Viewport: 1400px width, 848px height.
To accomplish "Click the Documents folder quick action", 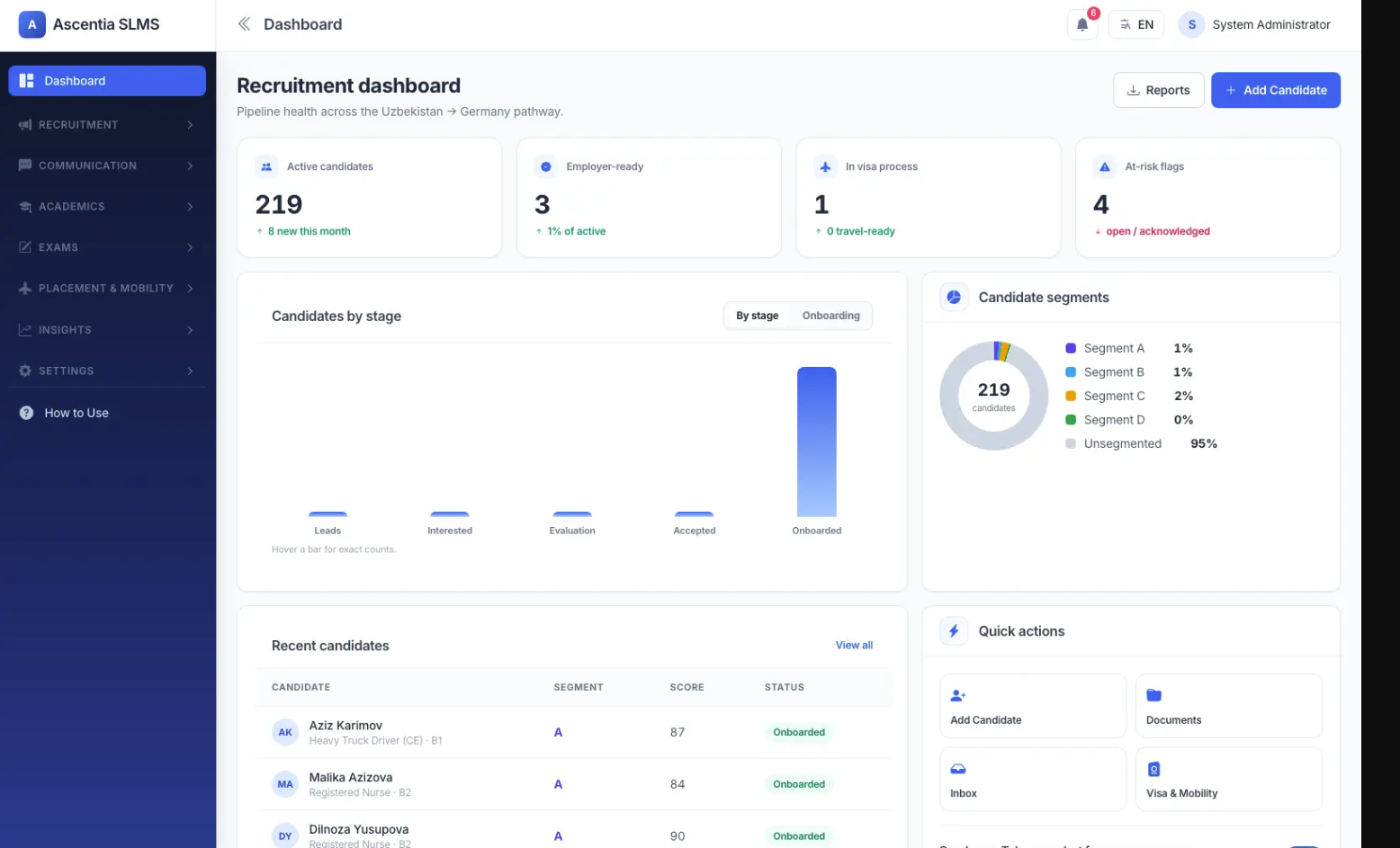I will click(1228, 706).
